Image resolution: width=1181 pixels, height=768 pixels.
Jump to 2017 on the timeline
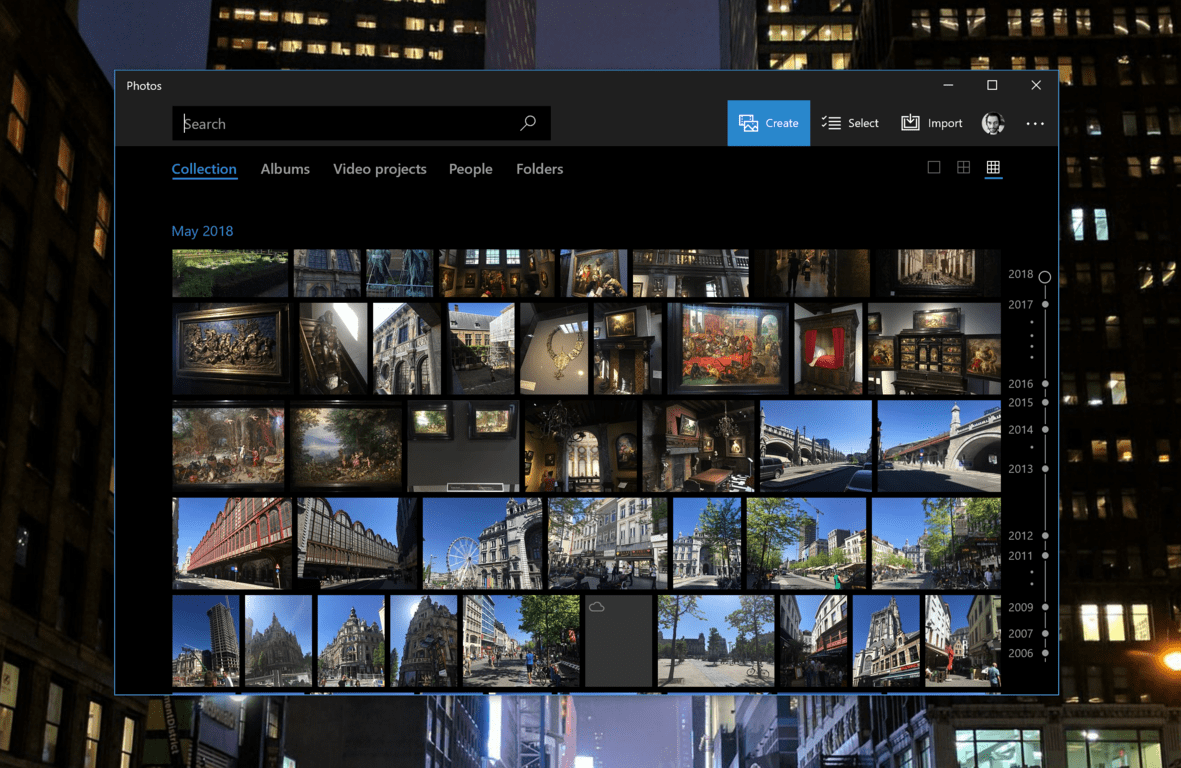click(x=1021, y=304)
